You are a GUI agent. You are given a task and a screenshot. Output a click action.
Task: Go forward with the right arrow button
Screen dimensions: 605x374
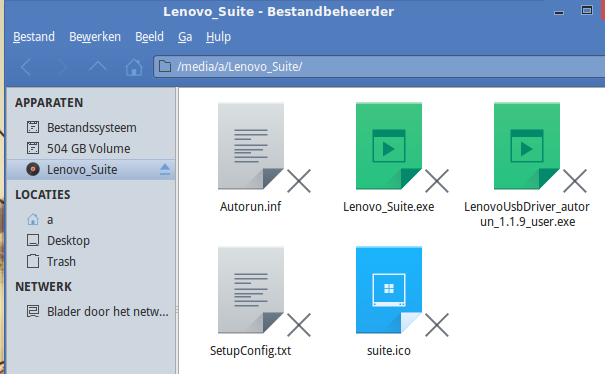pyautogui.click(x=62, y=67)
